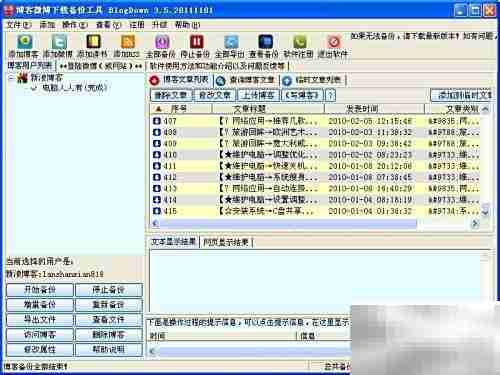This screenshot has width=500, height=375.
Task: Click the 开始备份 button
Action: (x=40, y=290)
